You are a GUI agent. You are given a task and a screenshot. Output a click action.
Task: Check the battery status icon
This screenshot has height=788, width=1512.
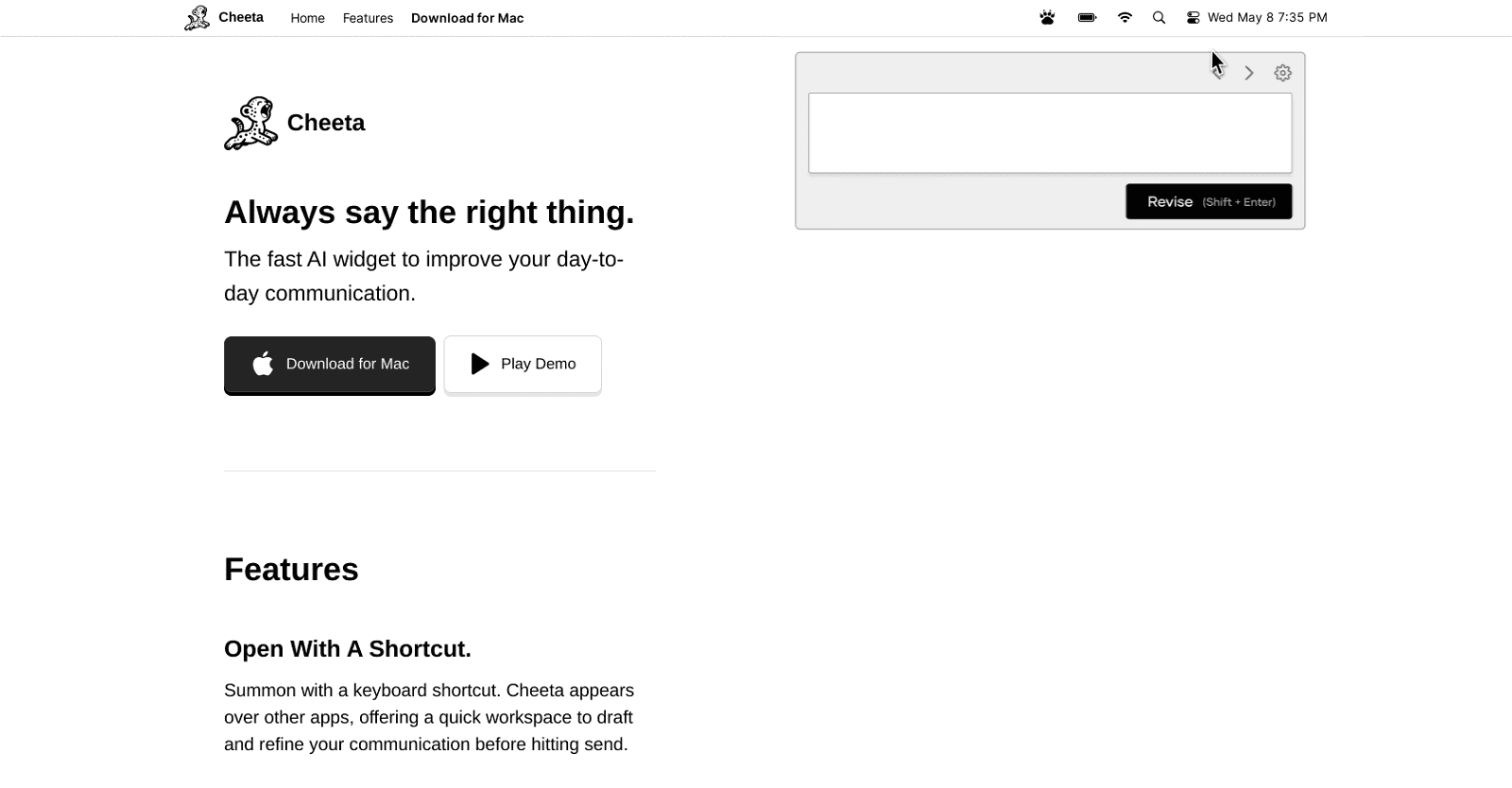[1087, 18]
